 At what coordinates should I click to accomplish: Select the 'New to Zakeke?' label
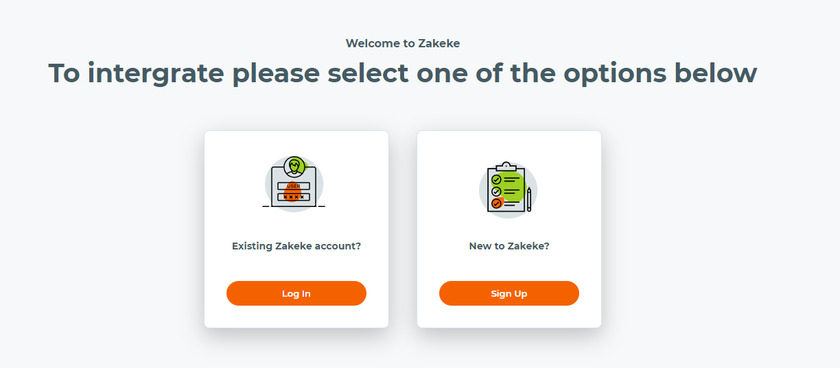(x=509, y=246)
